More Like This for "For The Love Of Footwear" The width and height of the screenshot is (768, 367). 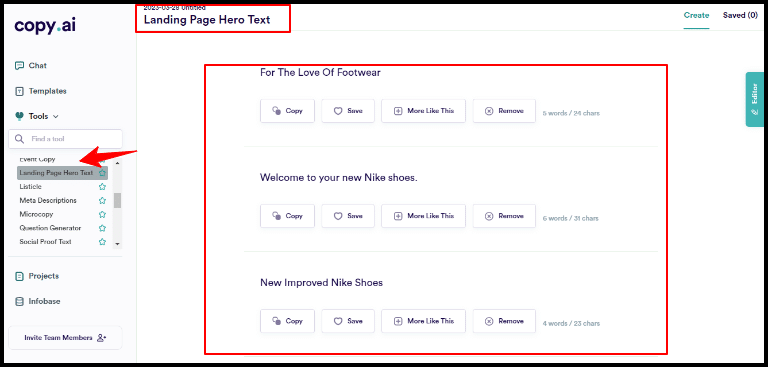tap(423, 111)
